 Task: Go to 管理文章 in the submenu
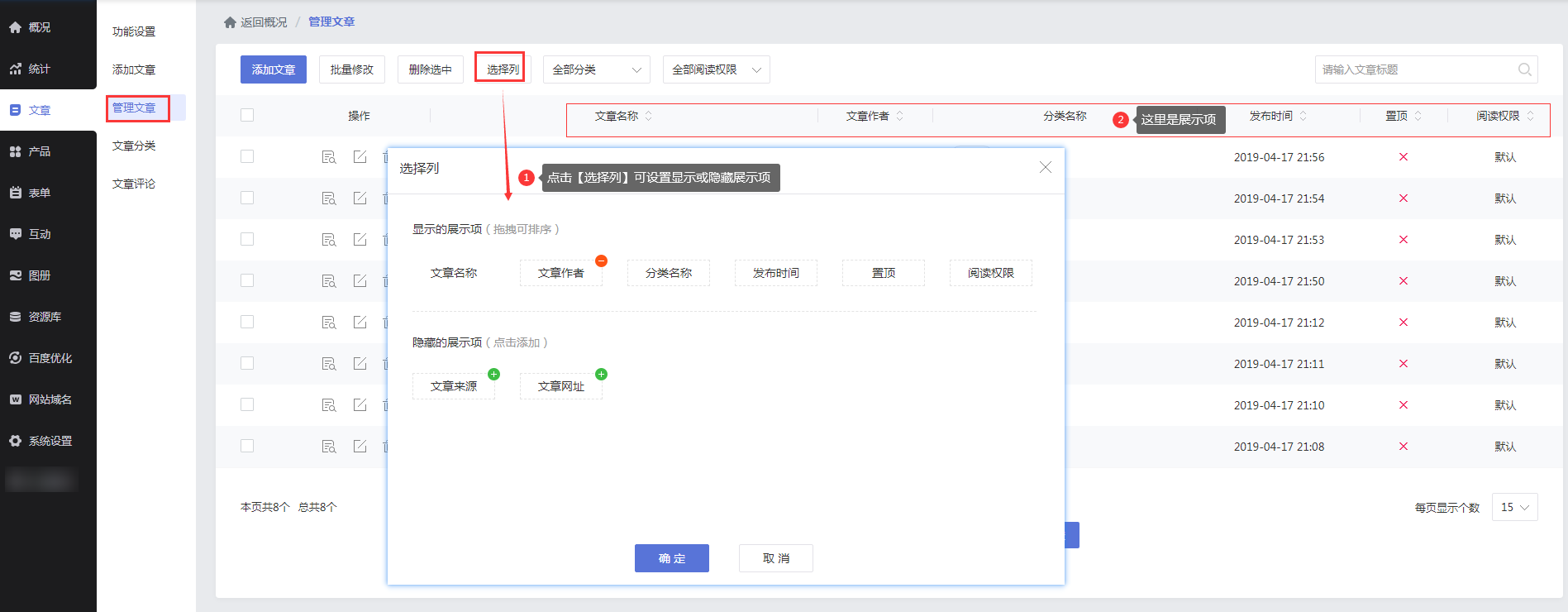click(x=134, y=108)
